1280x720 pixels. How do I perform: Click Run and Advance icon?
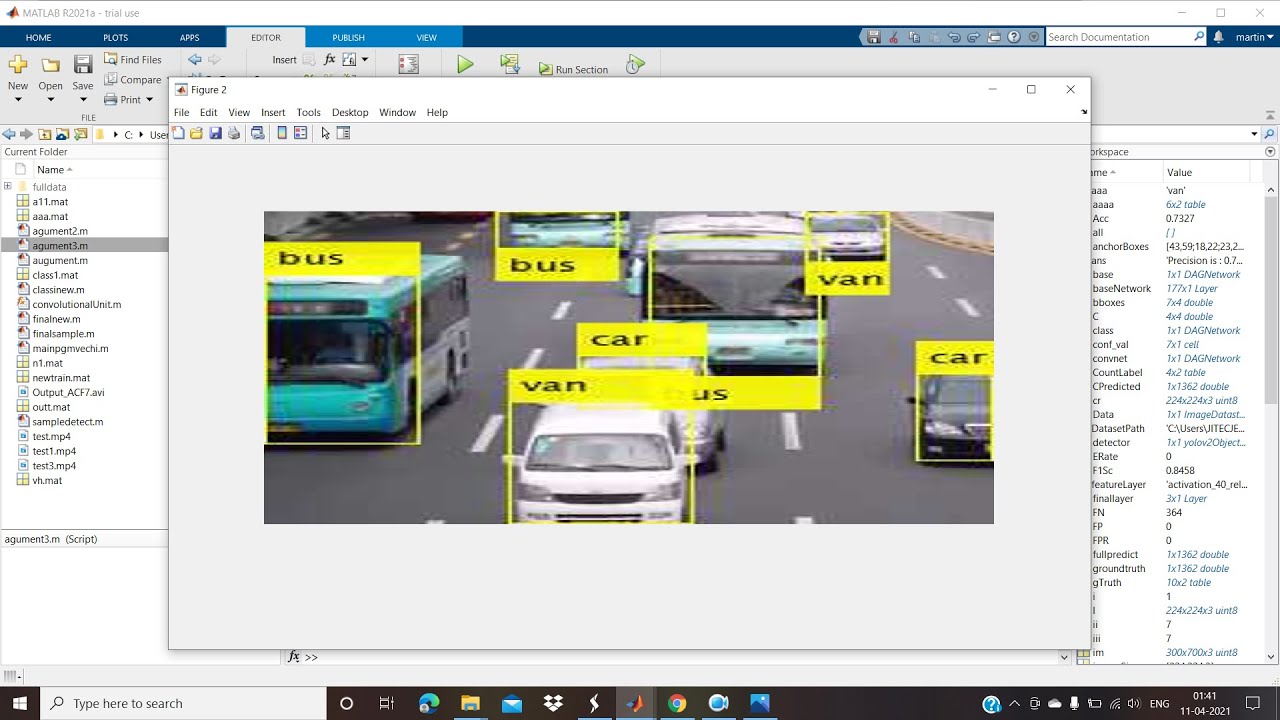(x=510, y=64)
